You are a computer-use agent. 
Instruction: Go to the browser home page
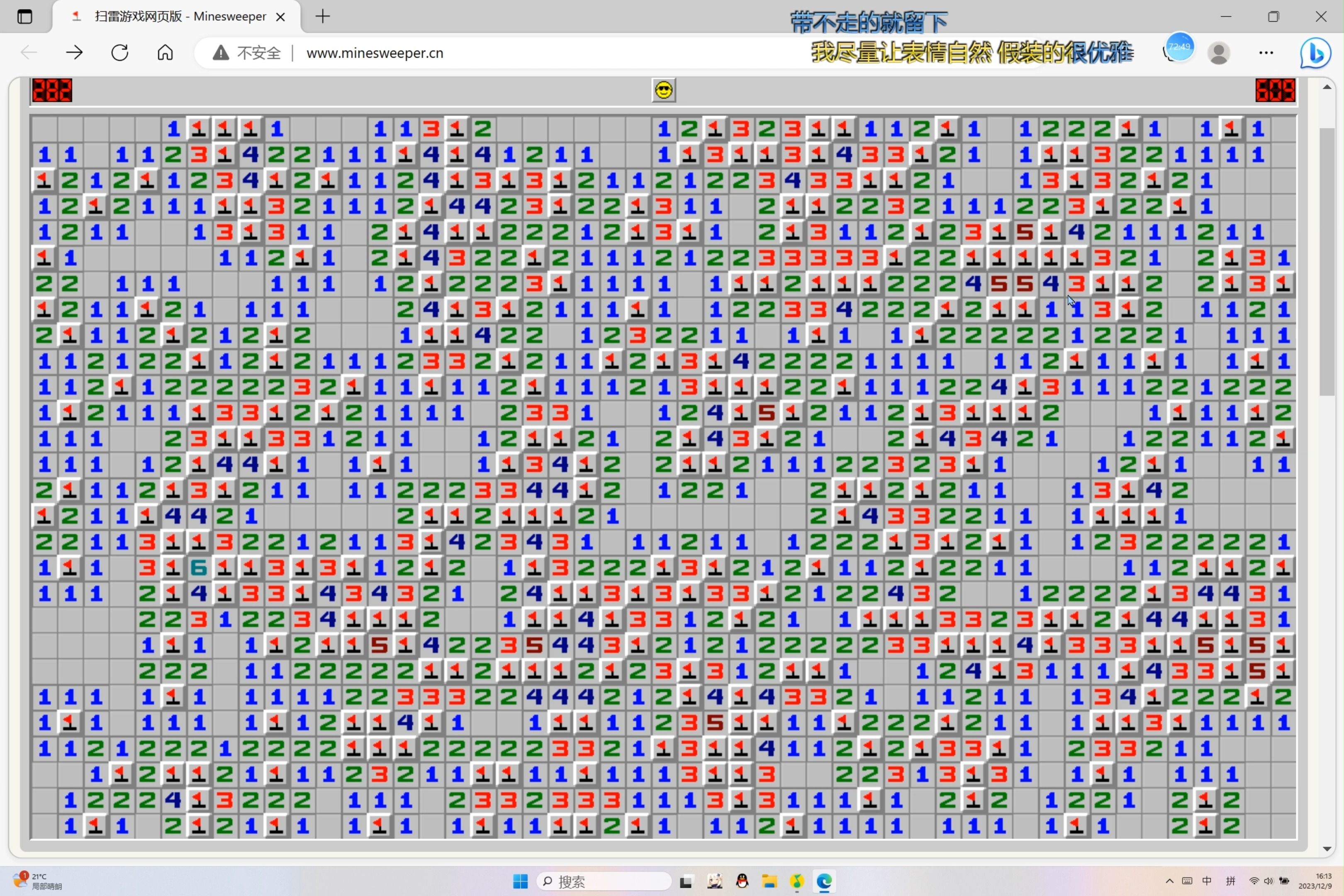[x=165, y=53]
